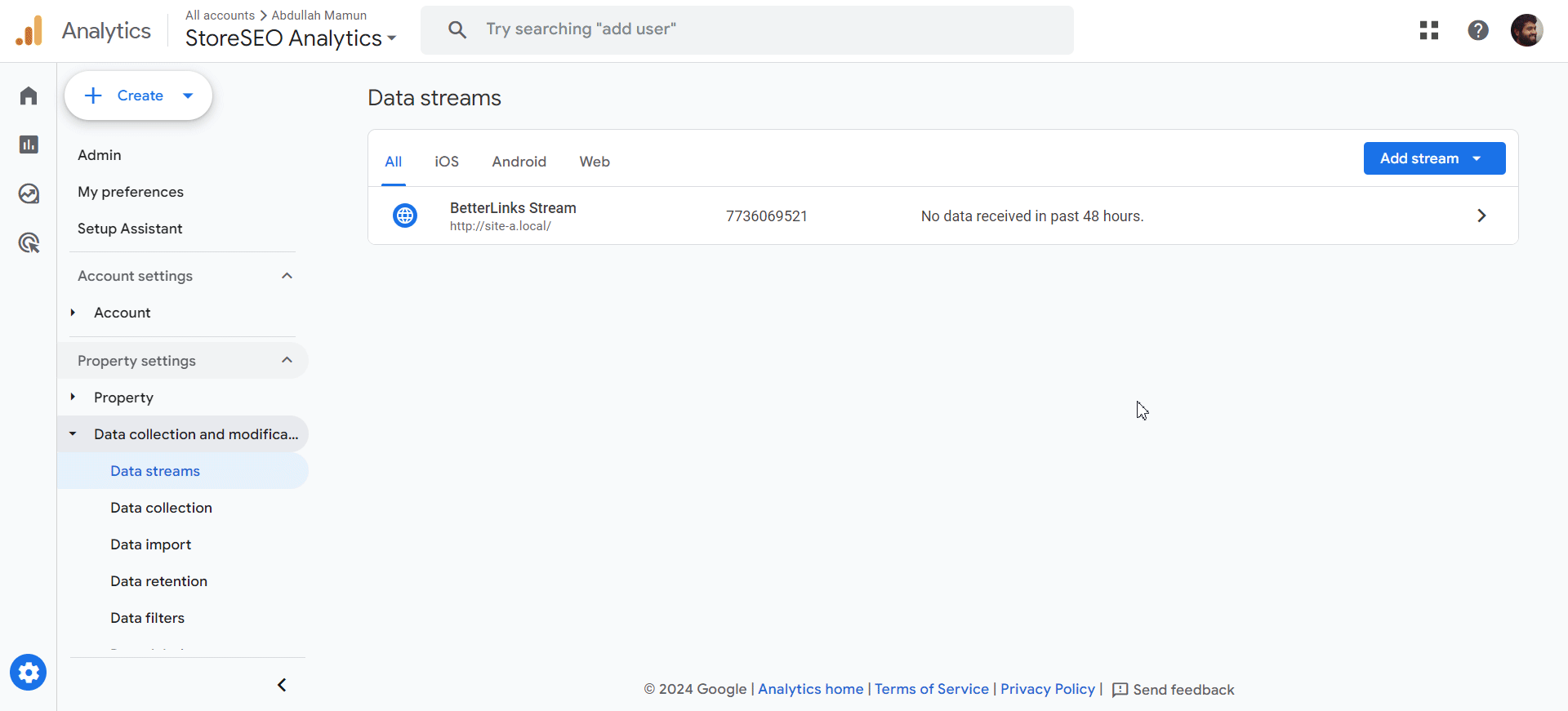Click the Account tree label
Screen dimensions: 1568x711
(x=122, y=313)
